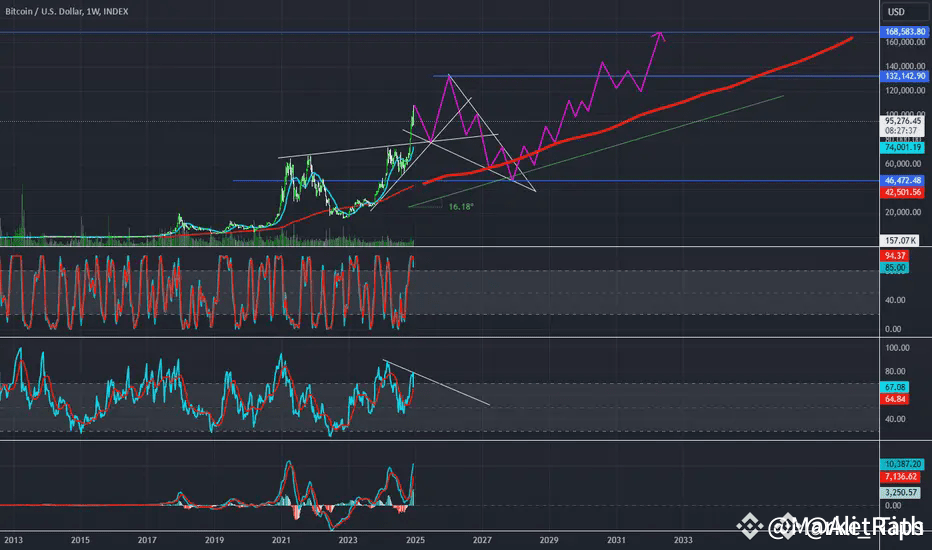The image size is (932, 550).
Task: Click the 2017 label on time axis
Action: [147, 540]
